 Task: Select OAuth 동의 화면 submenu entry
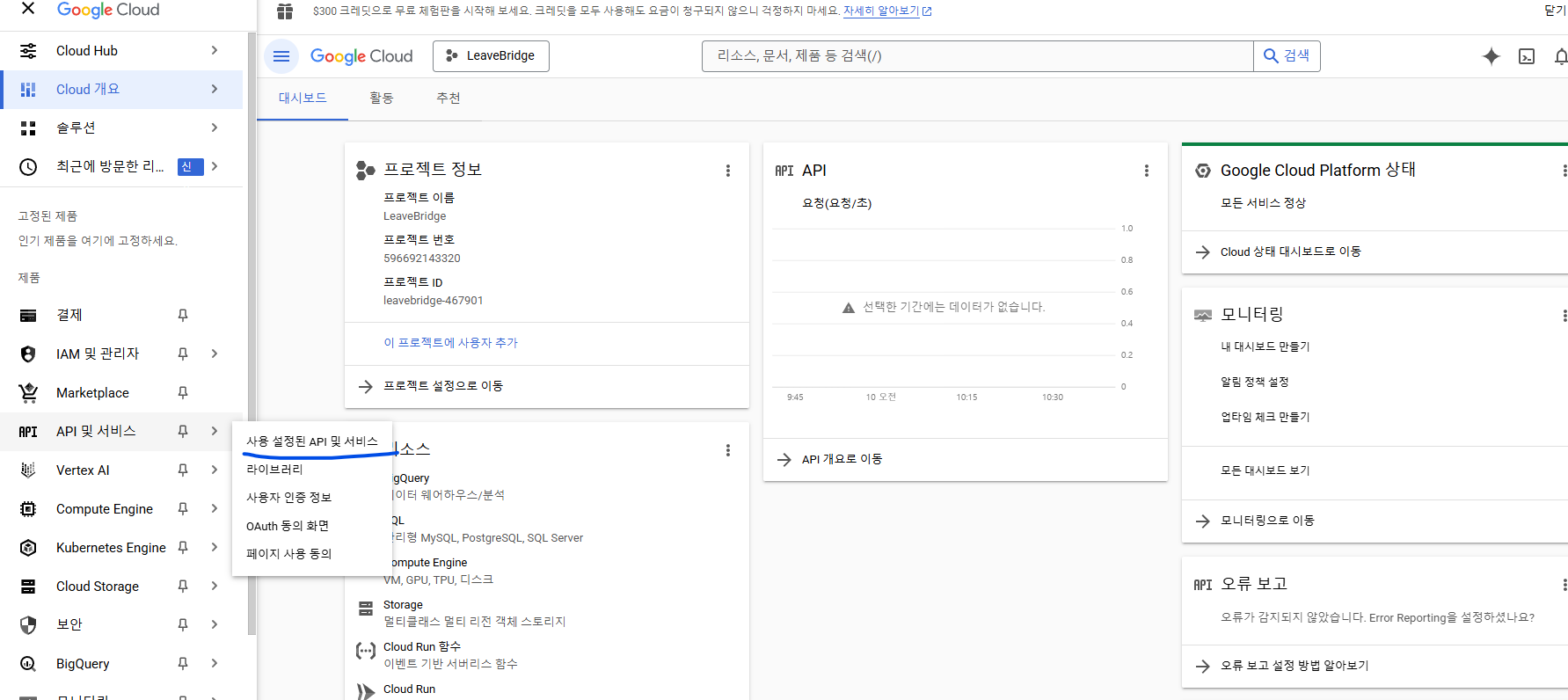(311, 526)
